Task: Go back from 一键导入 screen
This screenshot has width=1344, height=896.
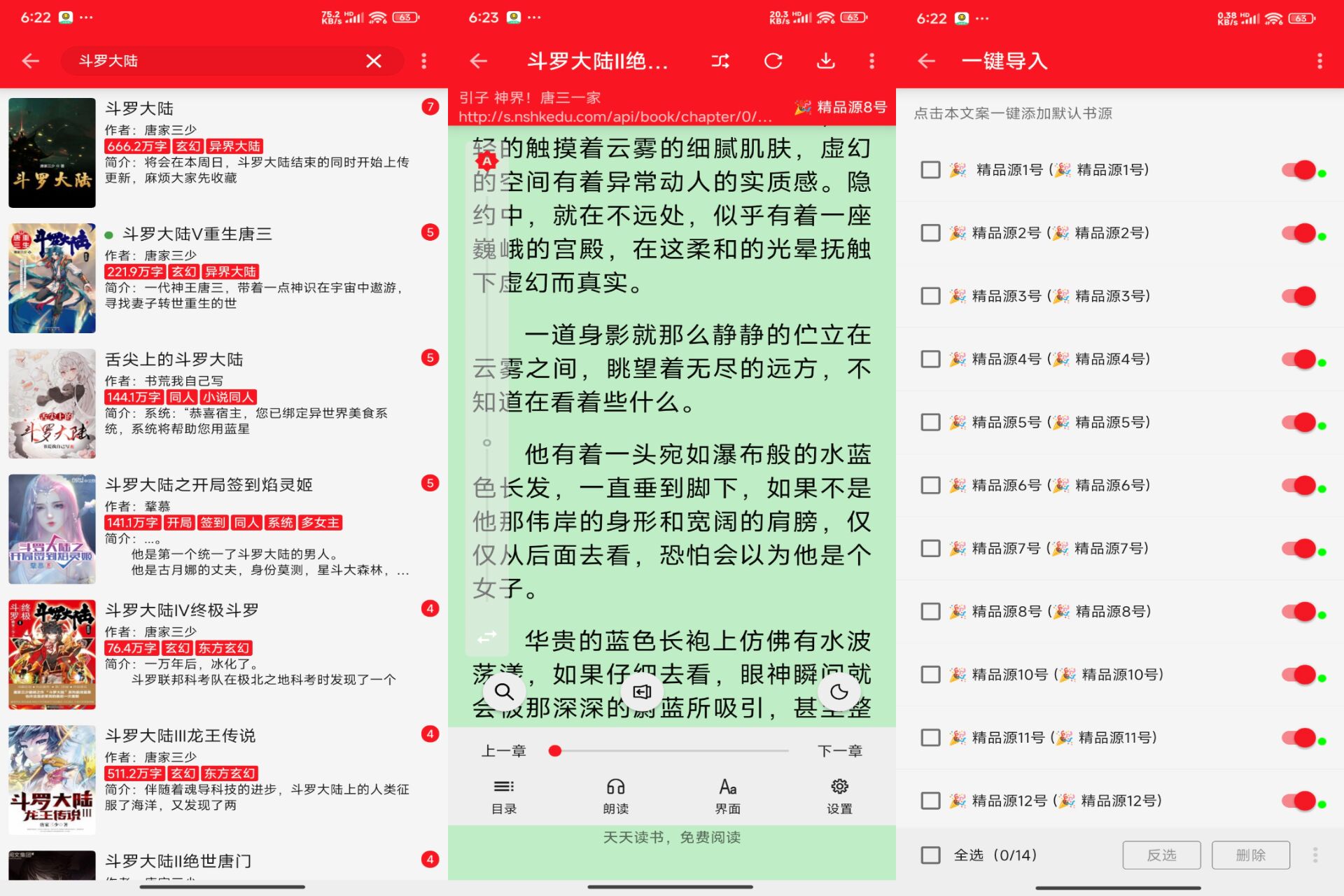Action: pos(927,61)
